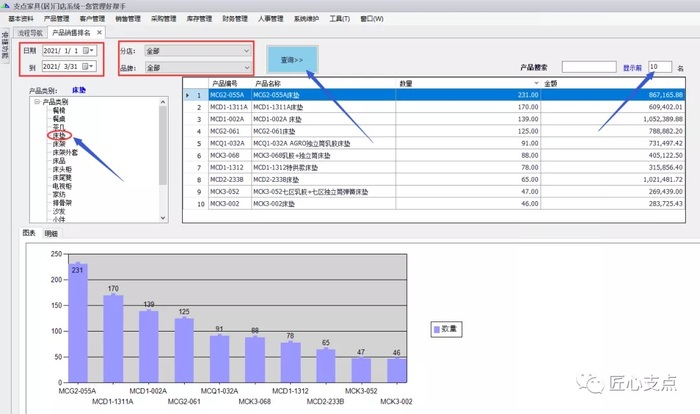Select the MCD1-002A 床垫 name cell
This screenshot has height=414, width=700.
[324, 119]
